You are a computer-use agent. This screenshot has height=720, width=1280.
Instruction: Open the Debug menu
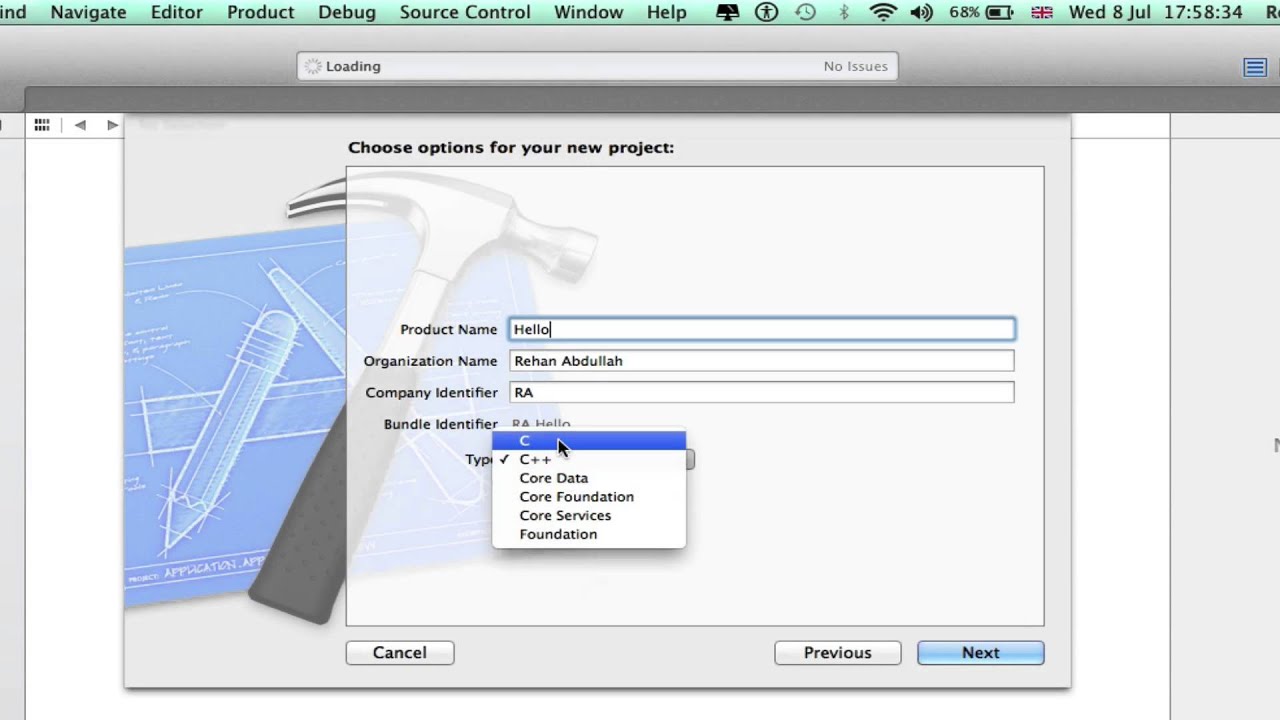(347, 12)
